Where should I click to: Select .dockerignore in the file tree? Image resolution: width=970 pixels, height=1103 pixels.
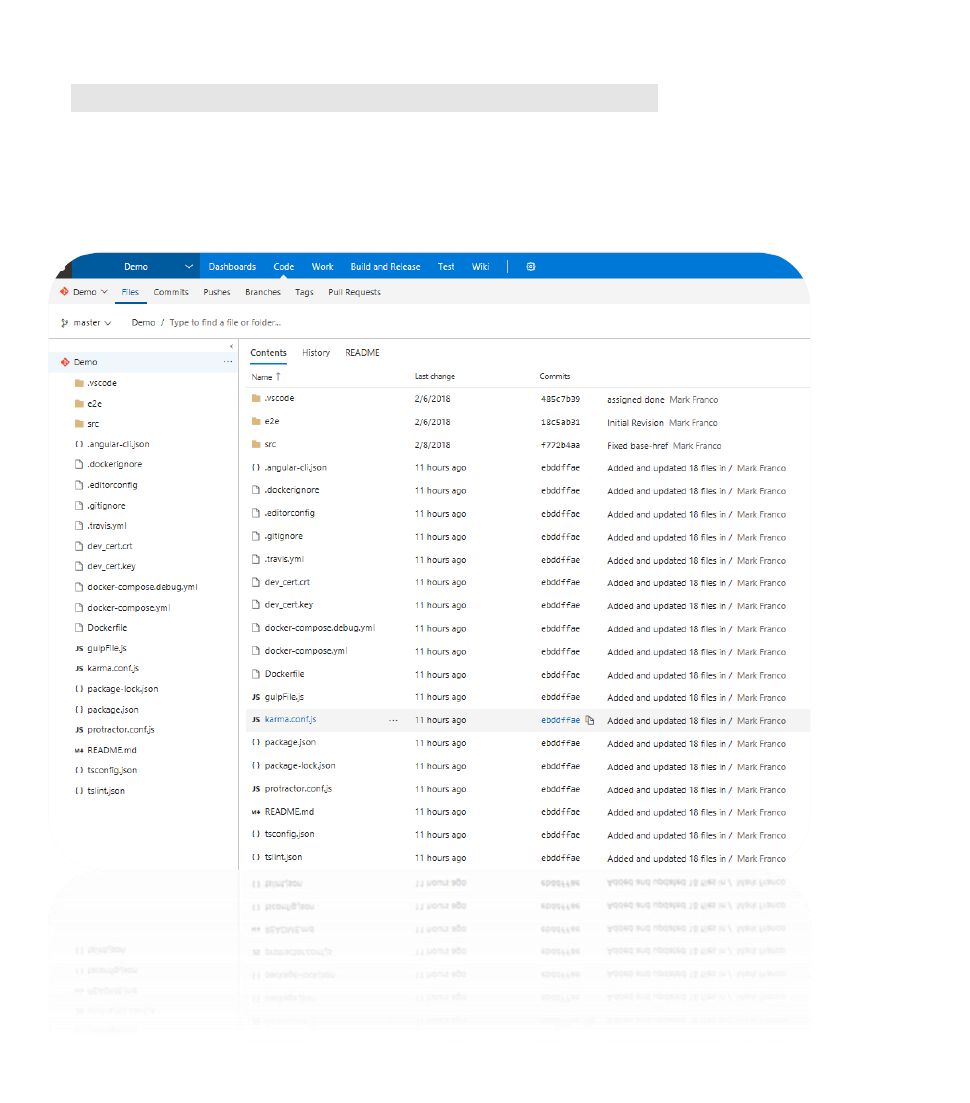(x=114, y=464)
